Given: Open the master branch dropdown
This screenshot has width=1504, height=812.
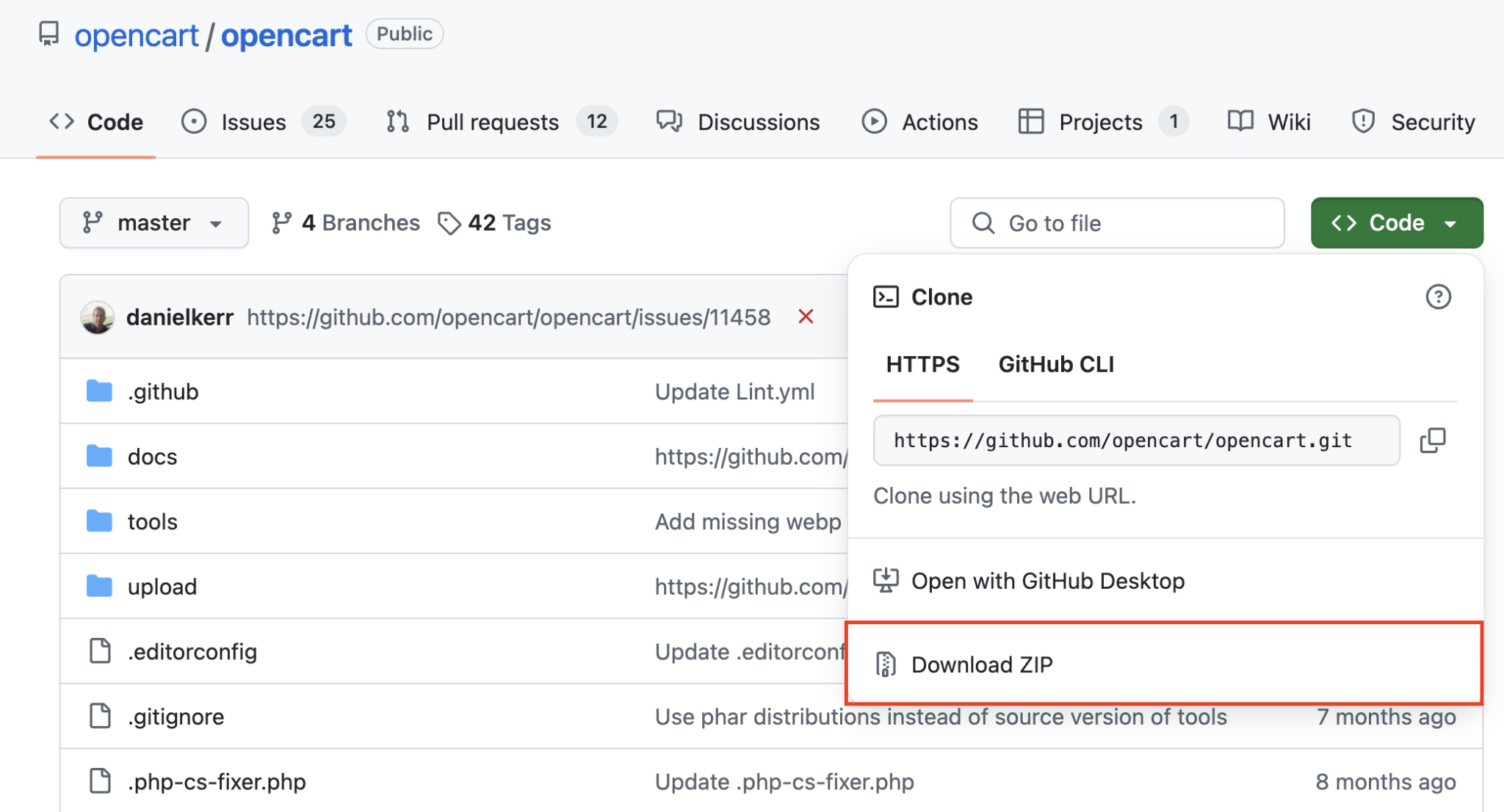Looking at the screenshot, I should click(x=153, y=222).
